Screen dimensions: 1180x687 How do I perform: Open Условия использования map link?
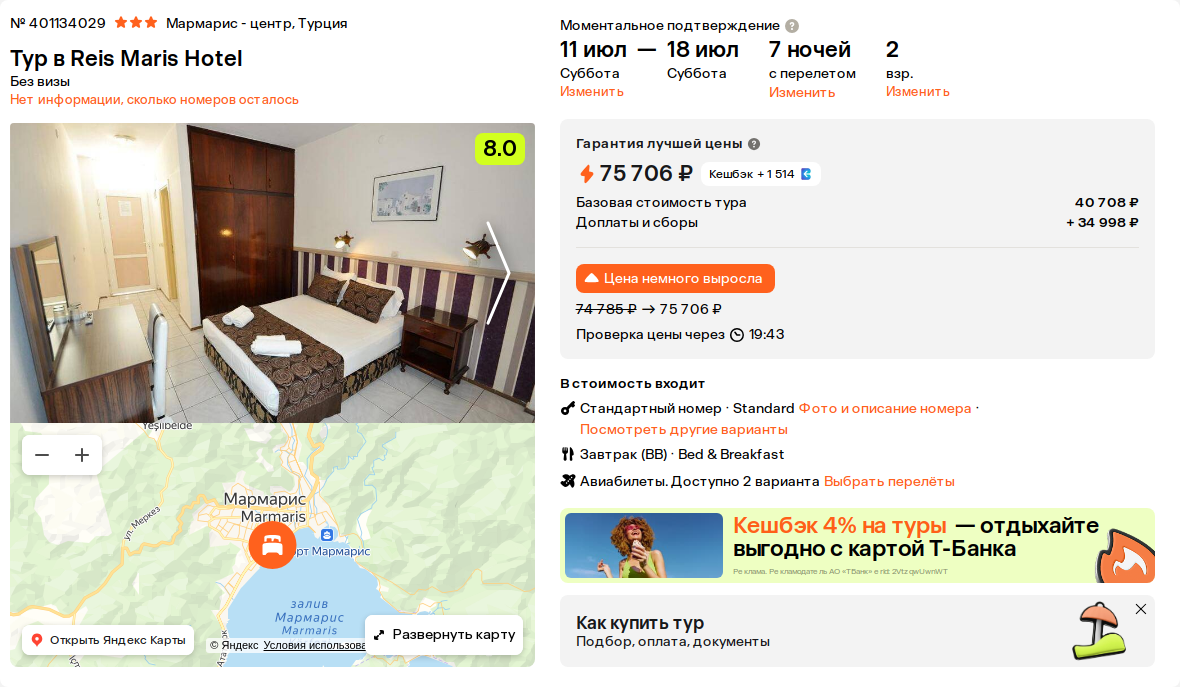click(314, 646)
